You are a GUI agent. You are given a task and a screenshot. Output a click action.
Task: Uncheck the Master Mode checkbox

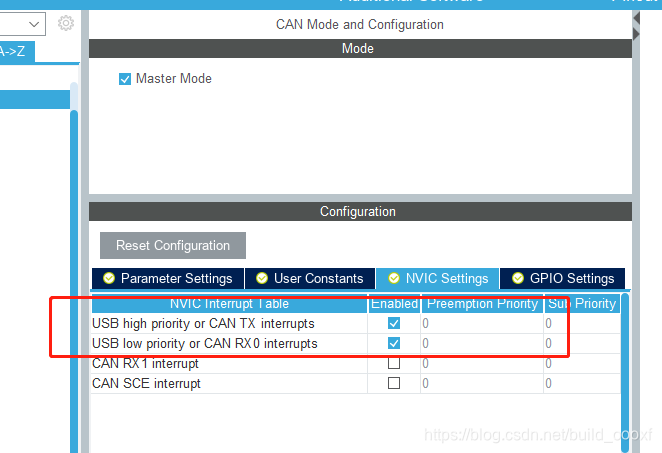coord(125,79)
